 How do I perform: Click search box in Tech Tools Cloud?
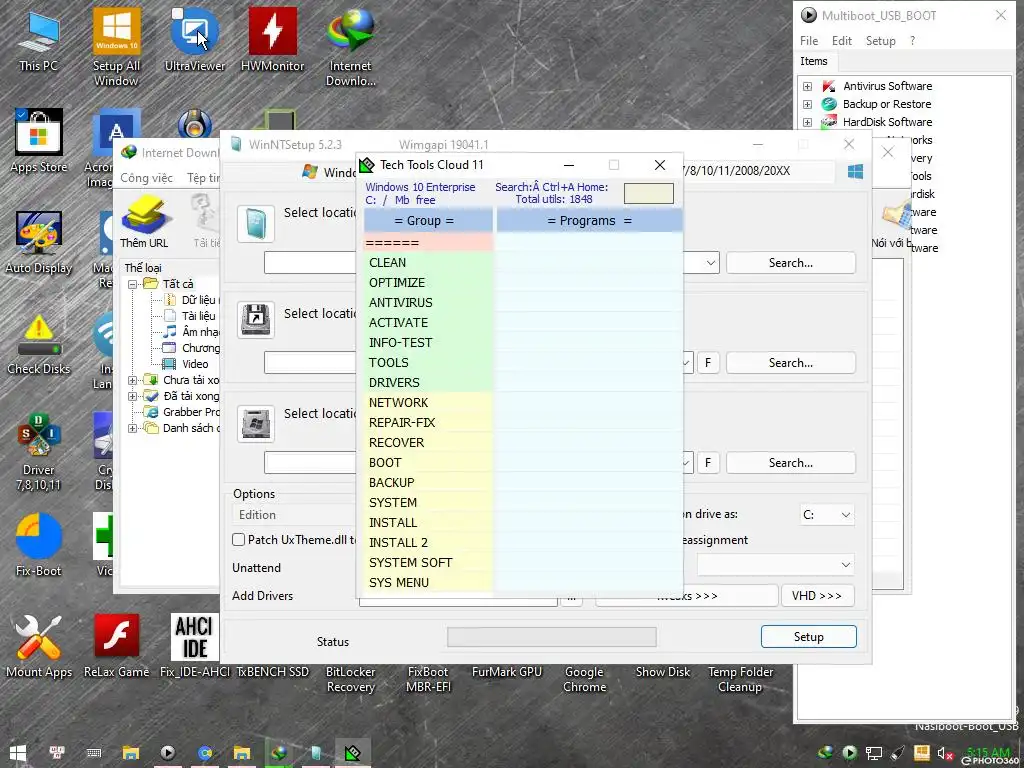648,193
